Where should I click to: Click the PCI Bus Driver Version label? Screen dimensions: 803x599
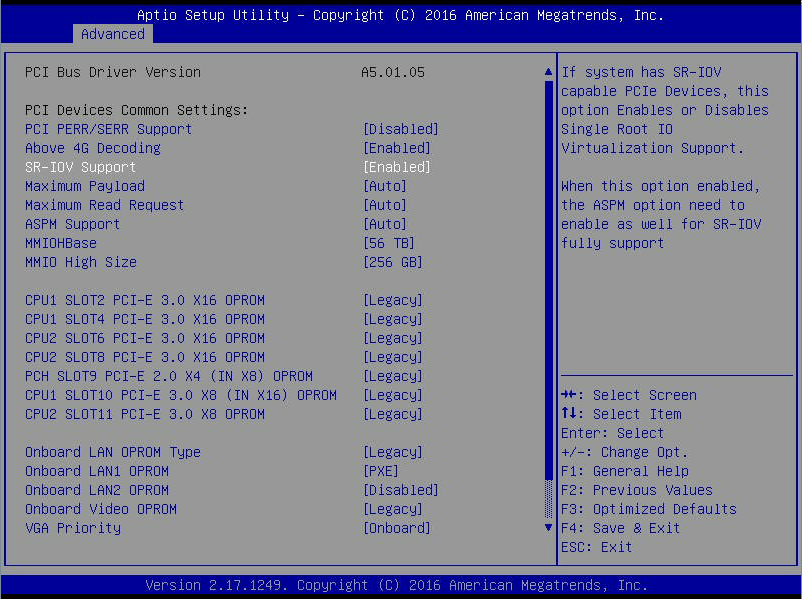click(x=113, y=72)
